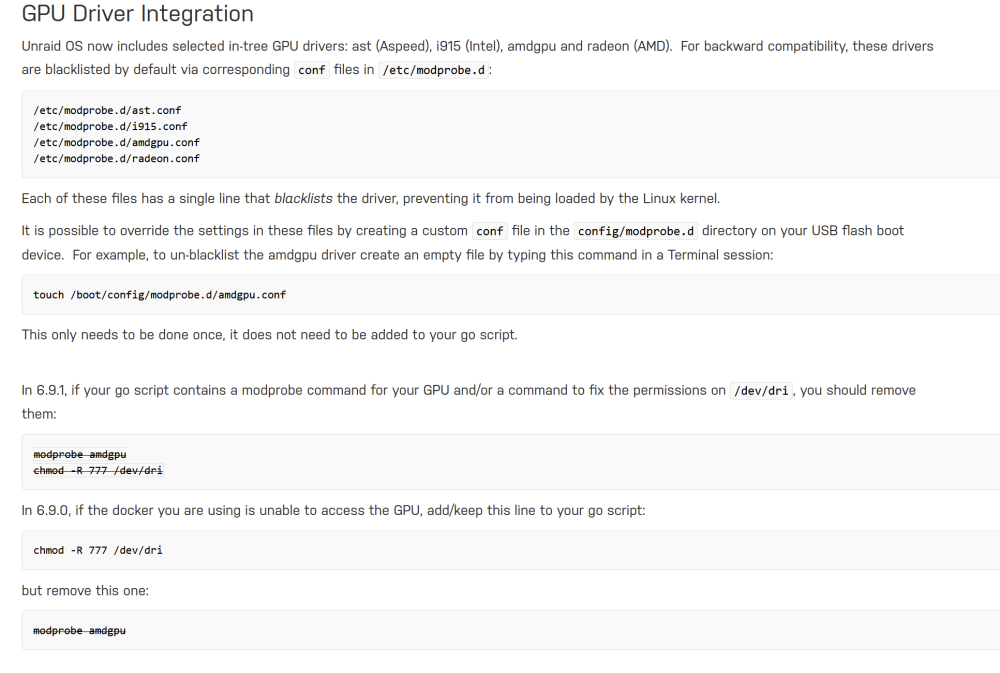1000x673 pixels.
Task: Click the first struck-through modprobe amdgpu line
Action: tap(80, 454)
